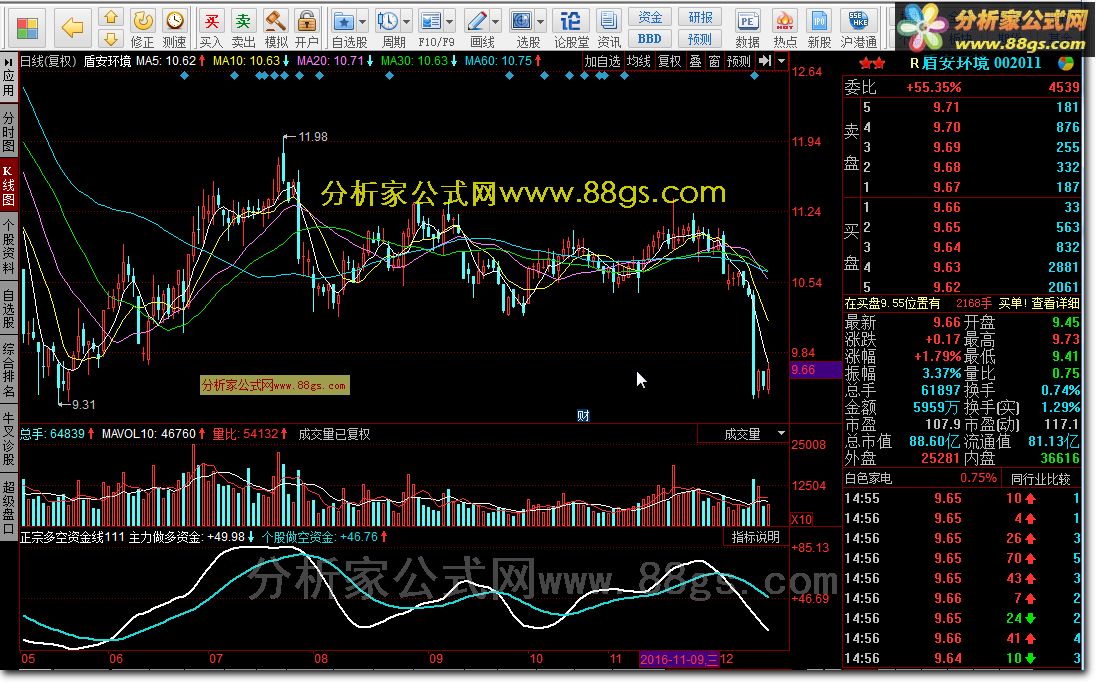Viewport: 1097px width, 683px height.
Task: Open the F10/F9 info icon
Action: pyautogui.click(x=431, y=21)
